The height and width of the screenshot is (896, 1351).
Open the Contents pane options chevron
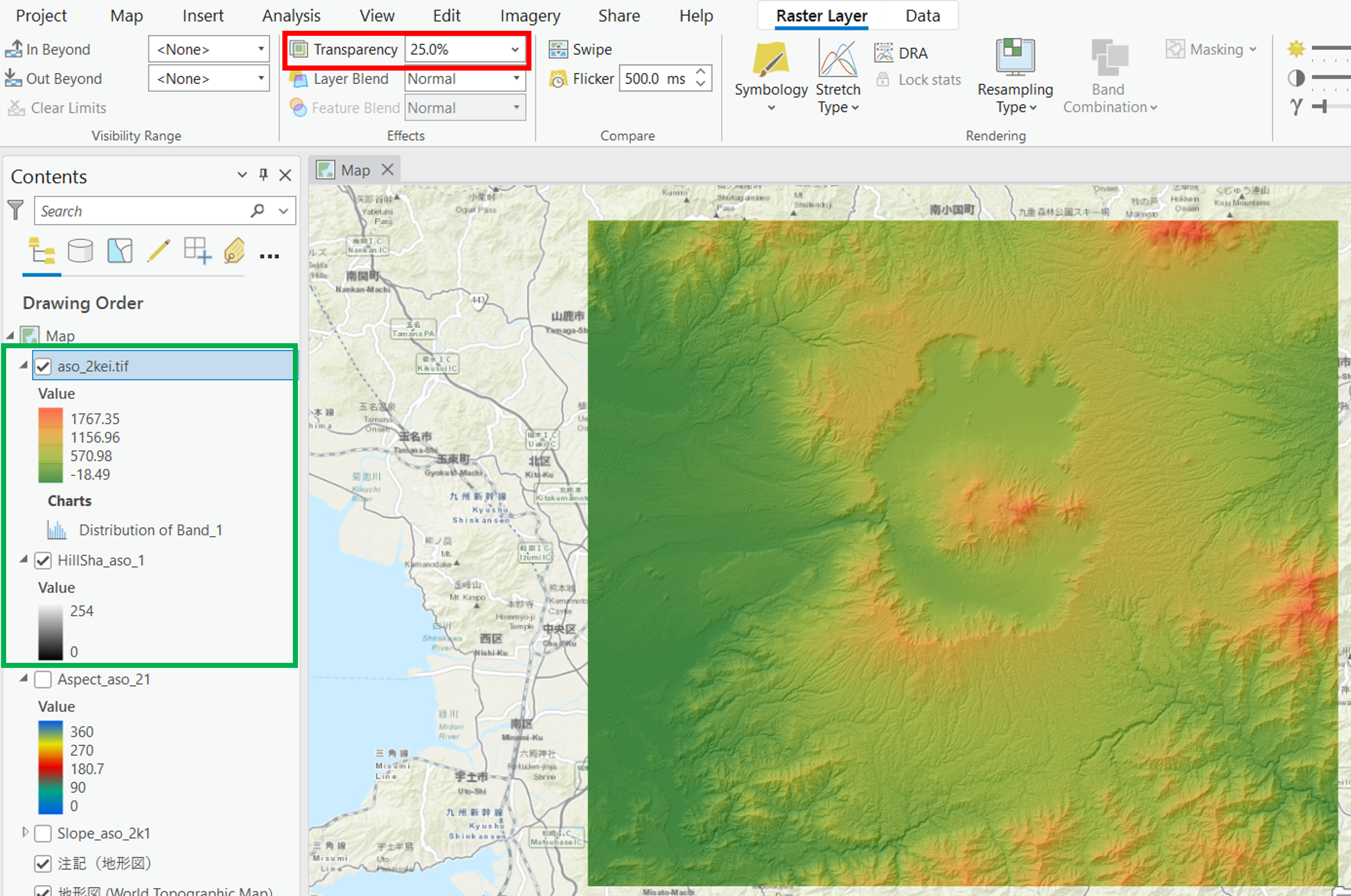coord(242,175)
